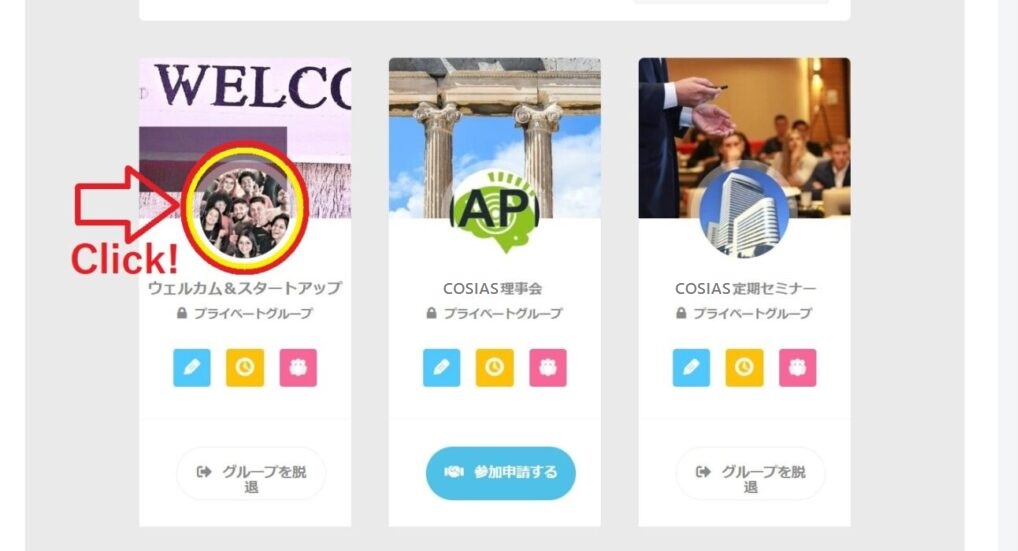Click yellow clock icon under COSIAS理事会
This screenshot has width=1018, height=551.
click(x=495, y=368)
